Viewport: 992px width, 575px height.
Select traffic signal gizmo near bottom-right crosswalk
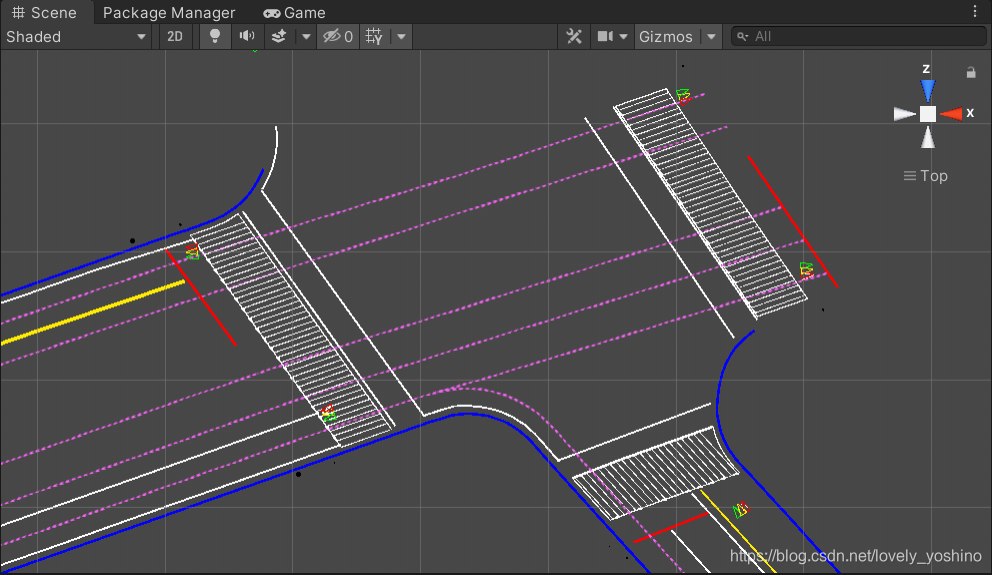(741, 509)
